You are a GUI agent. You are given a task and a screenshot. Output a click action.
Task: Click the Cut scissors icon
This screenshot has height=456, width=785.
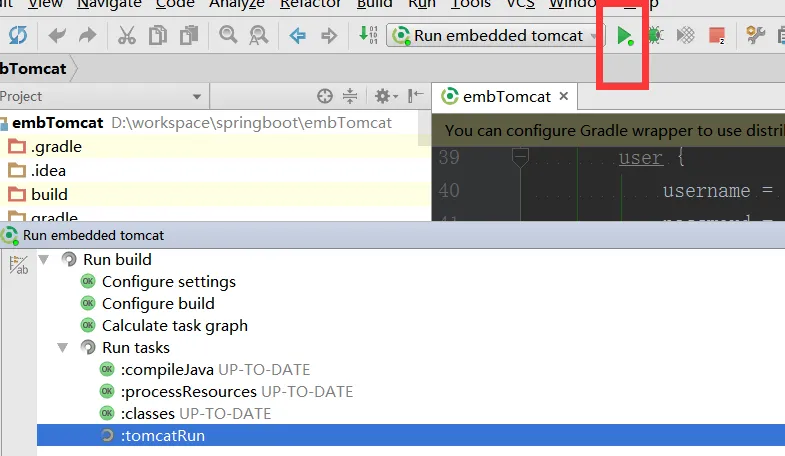click(127, 36)
